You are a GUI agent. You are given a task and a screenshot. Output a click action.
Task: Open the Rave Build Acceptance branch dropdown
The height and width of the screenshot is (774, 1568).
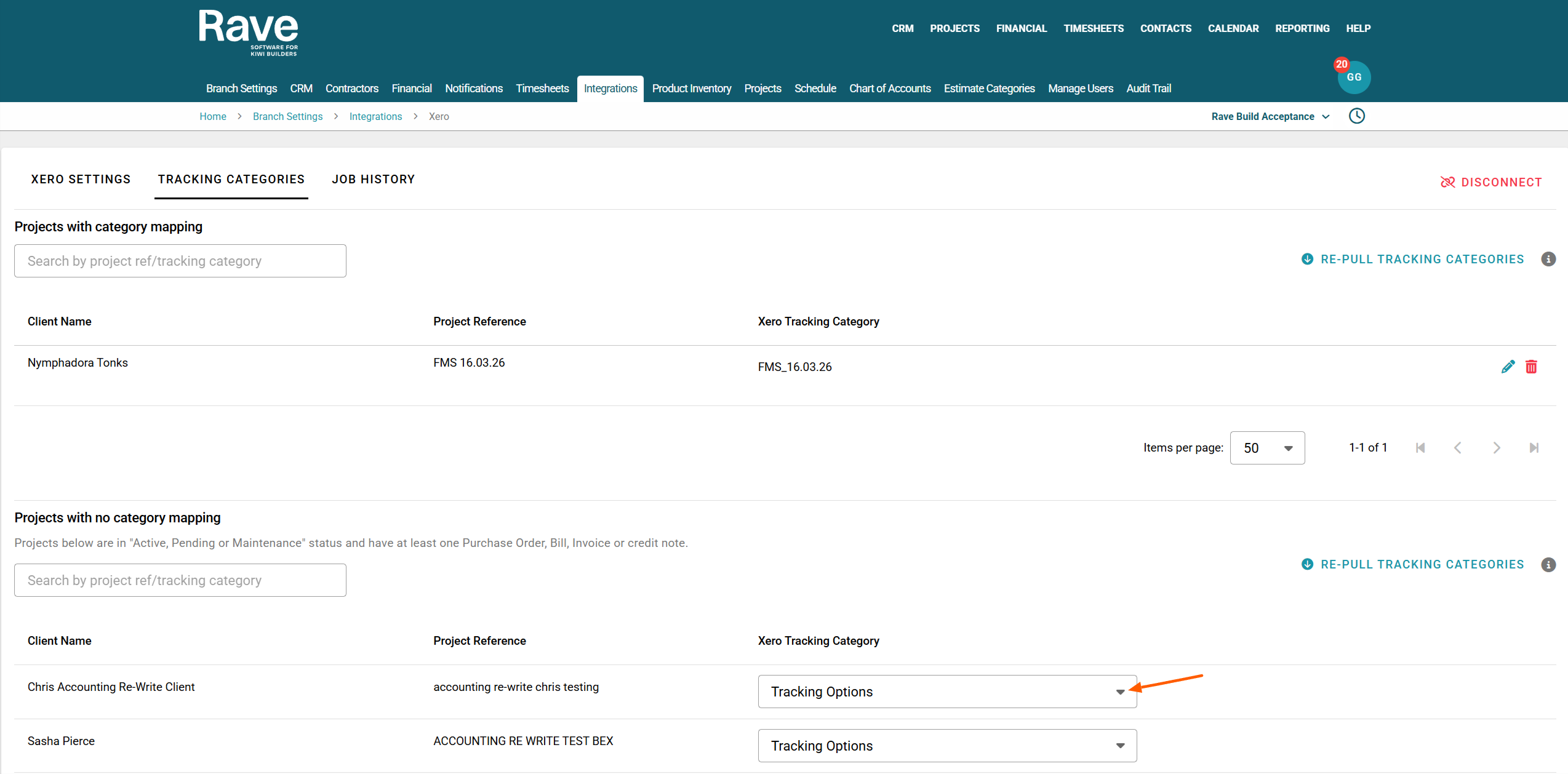[x=1270, y=116]
